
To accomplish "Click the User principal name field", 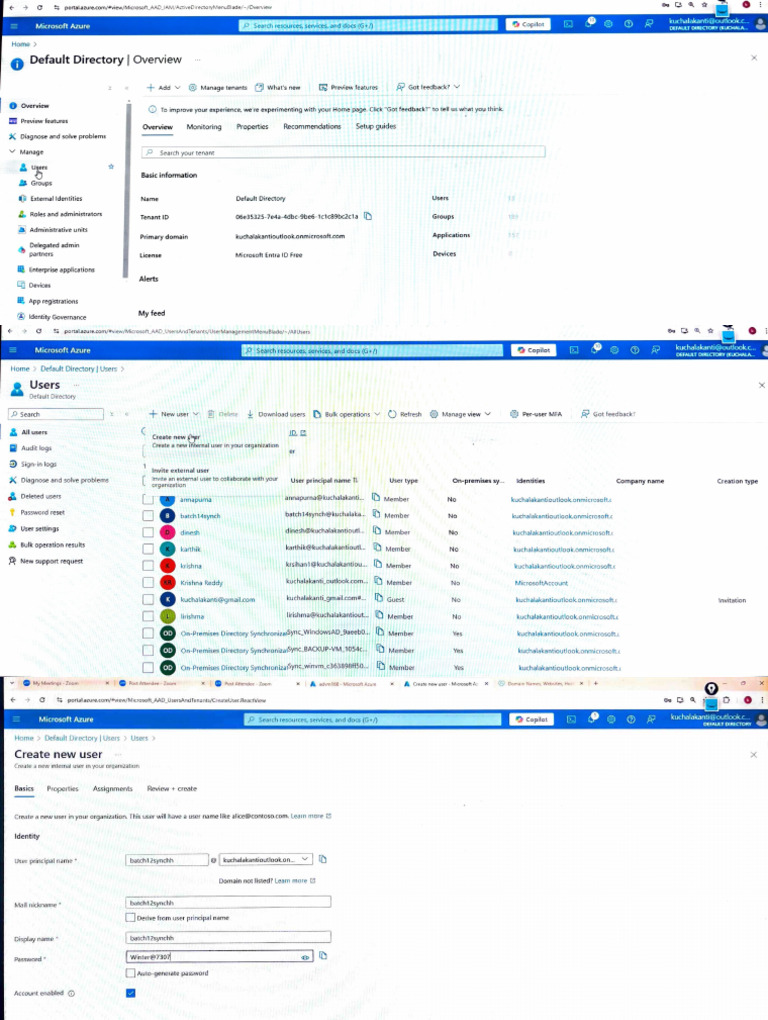I will (166, 860).
